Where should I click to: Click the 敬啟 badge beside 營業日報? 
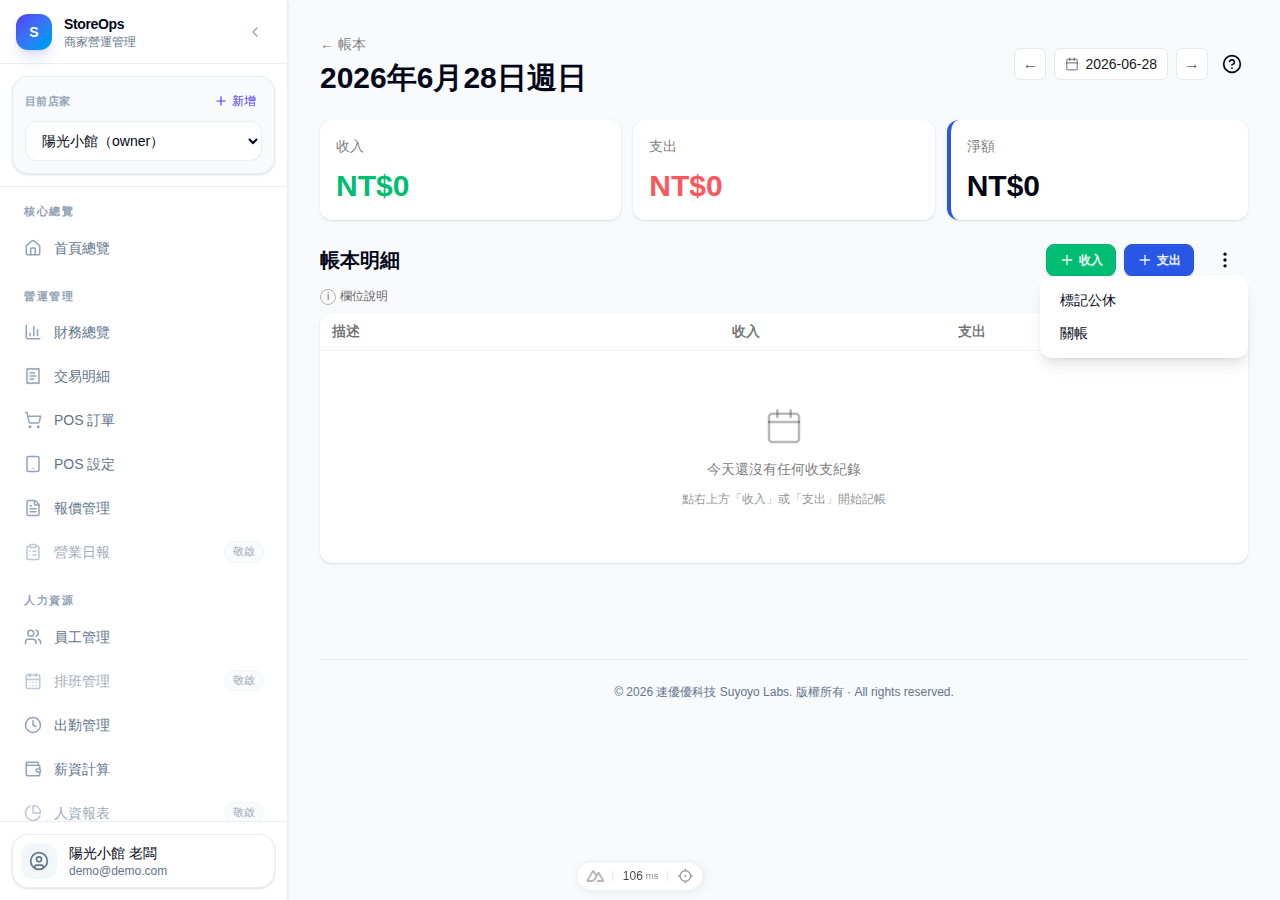click(x=244, y=552)
